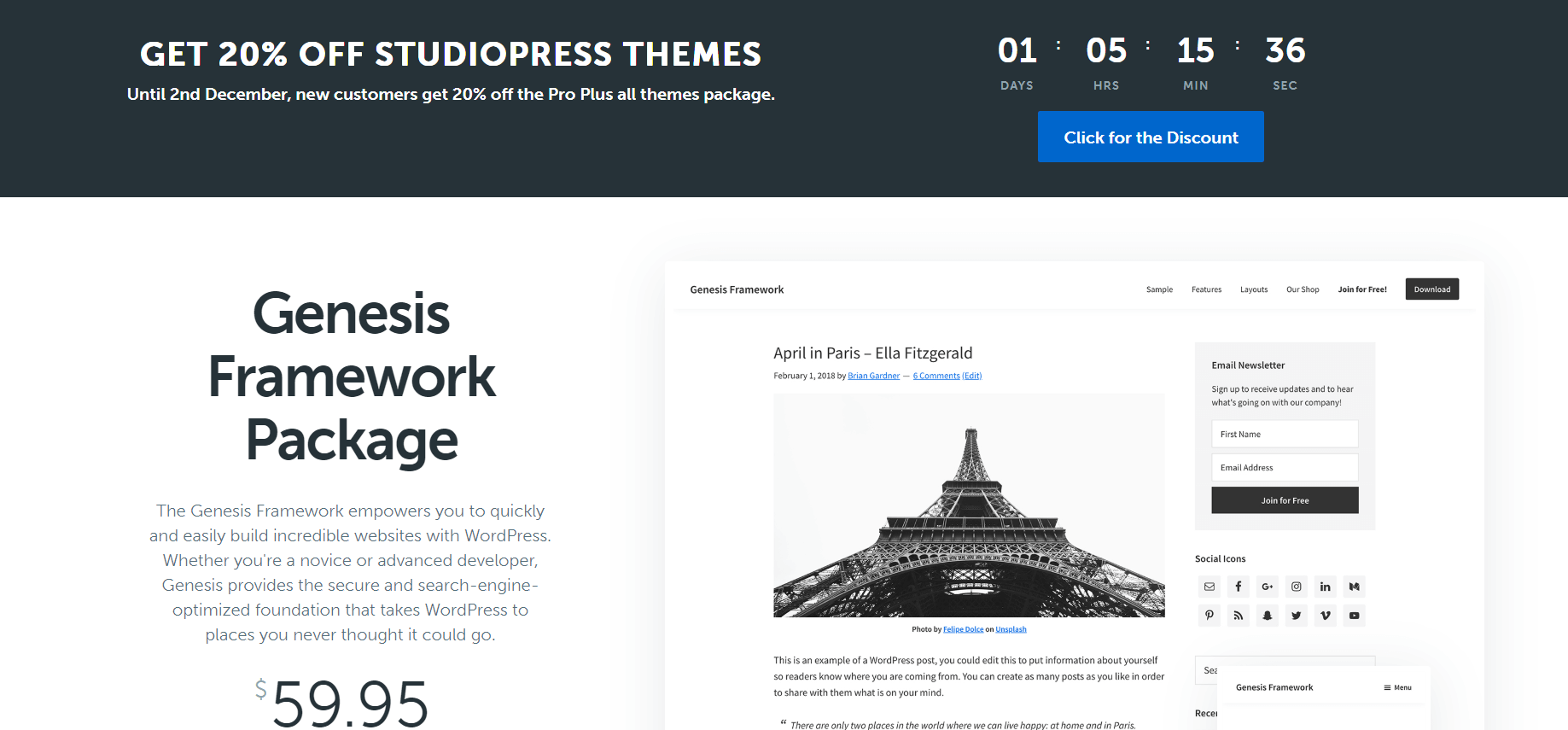Click the 59.95 price text
The image size is (1568, 730).
coord(350,704)
